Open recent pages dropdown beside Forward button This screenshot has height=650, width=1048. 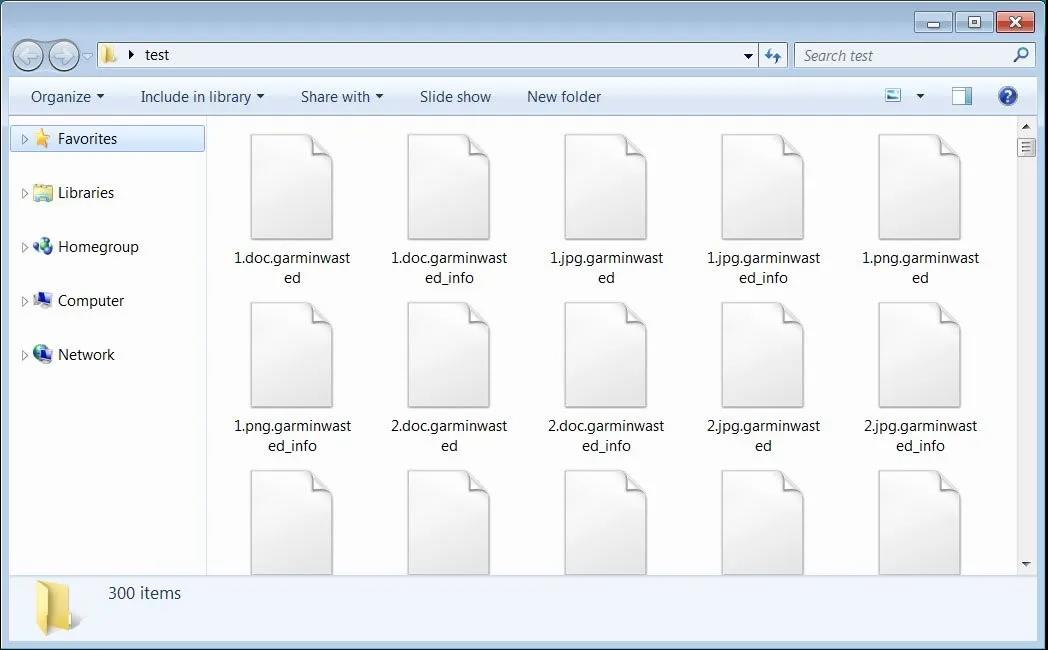pos(87,56)
